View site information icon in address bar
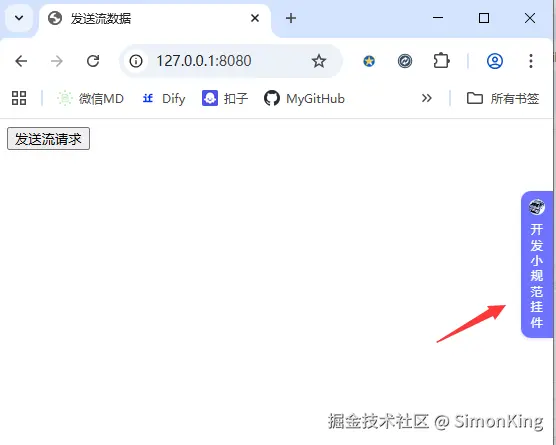The image size is (556, 445). point(136,61)
